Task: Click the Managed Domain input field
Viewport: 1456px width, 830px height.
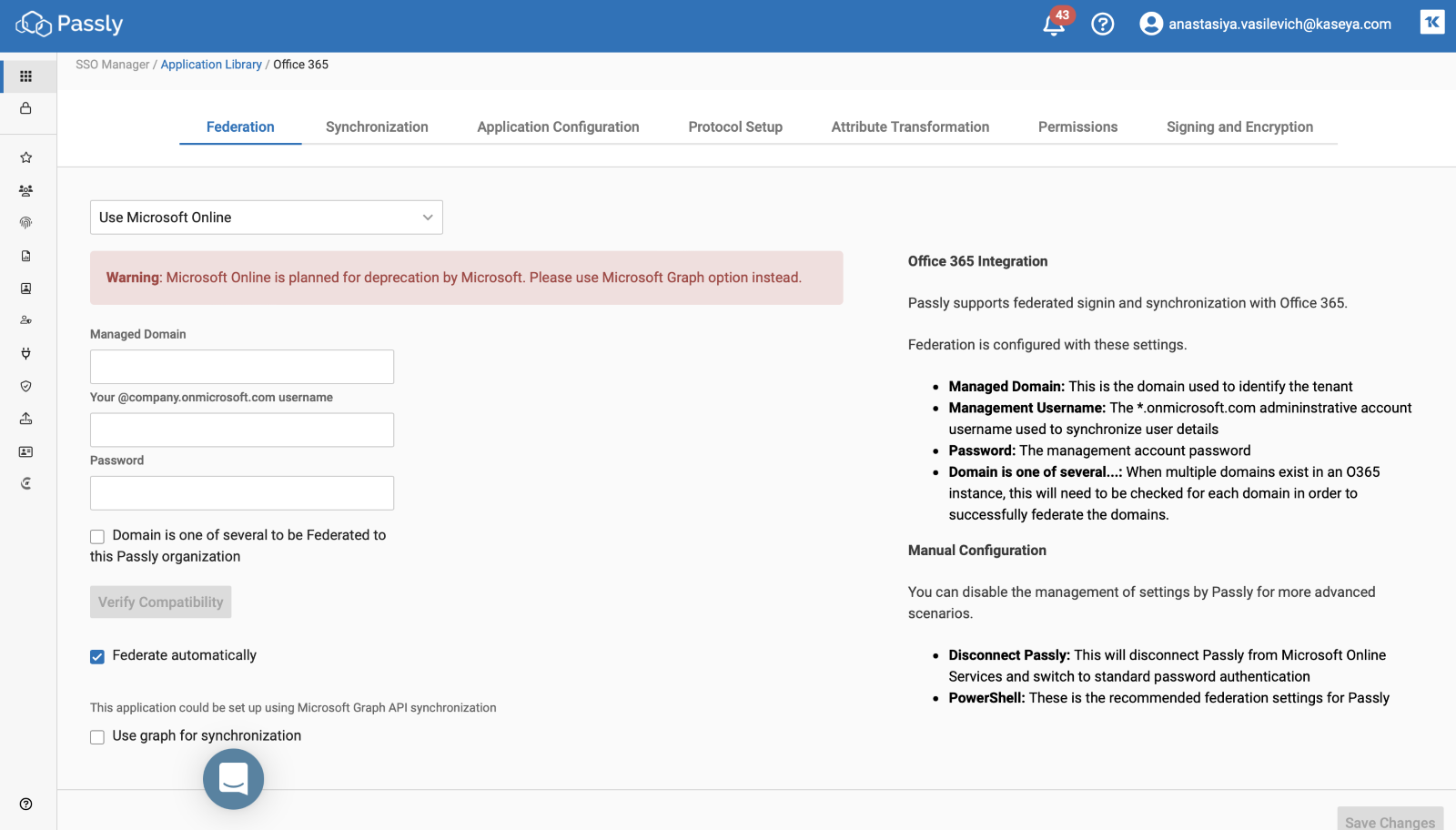Action: 242,367
